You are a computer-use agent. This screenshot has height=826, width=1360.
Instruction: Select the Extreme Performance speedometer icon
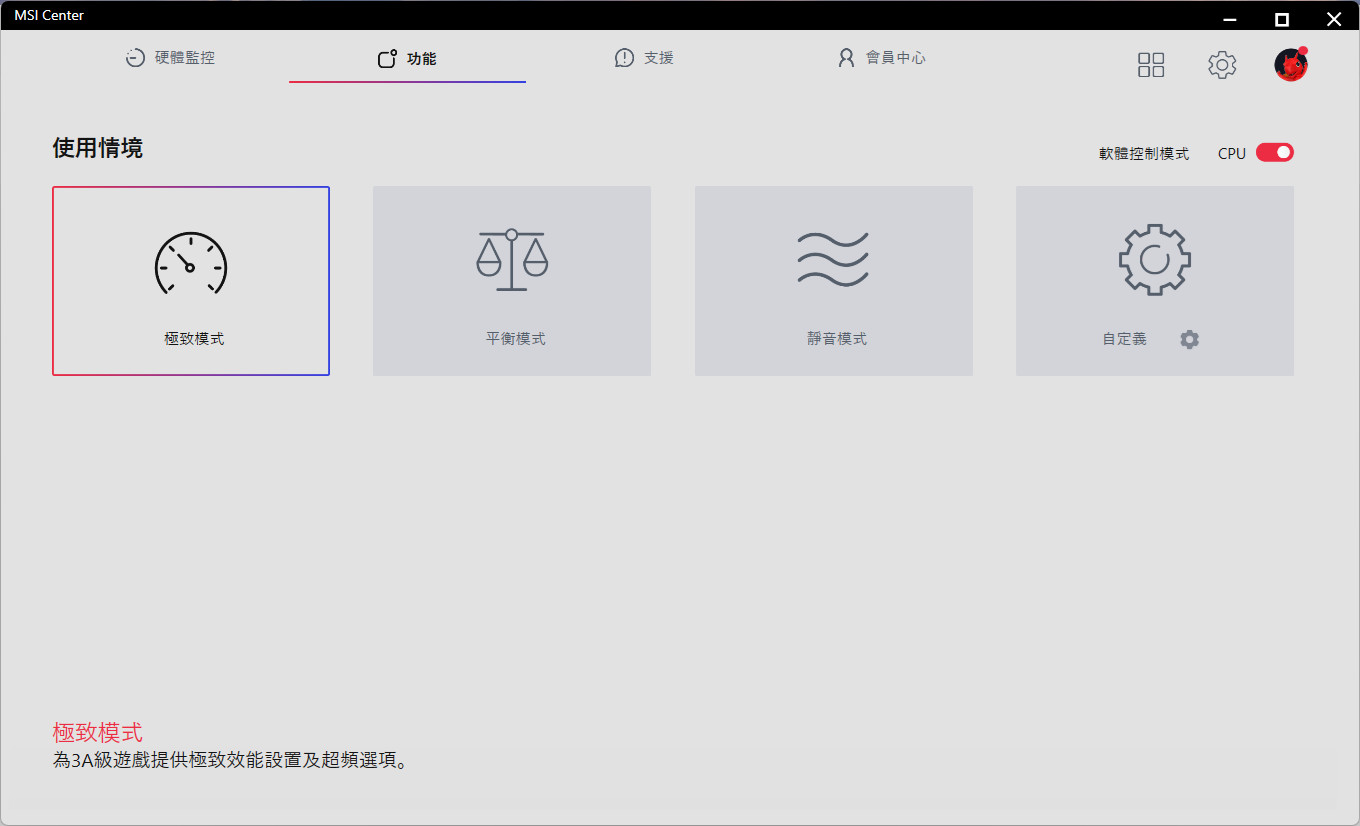190,263
